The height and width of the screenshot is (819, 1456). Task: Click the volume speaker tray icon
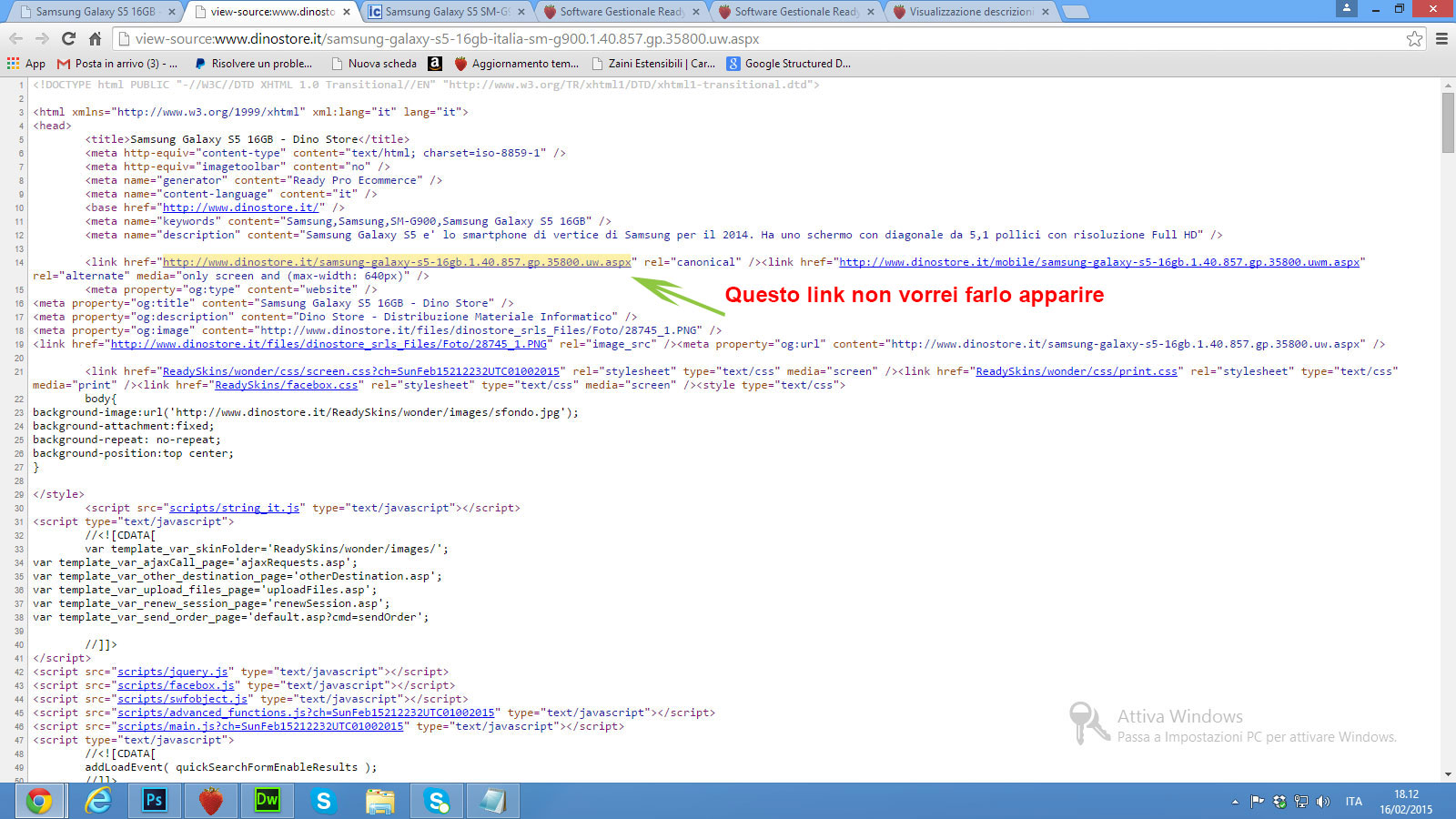click(1323, 802)
